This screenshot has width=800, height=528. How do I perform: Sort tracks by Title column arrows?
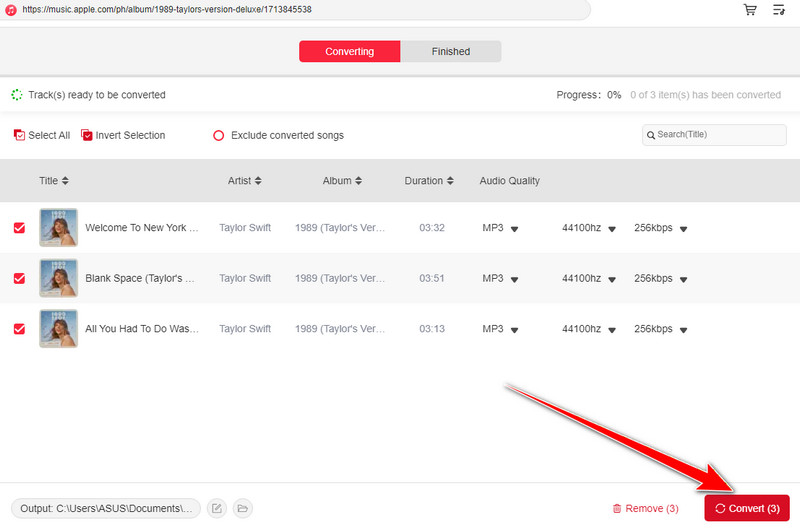[65, 181]
